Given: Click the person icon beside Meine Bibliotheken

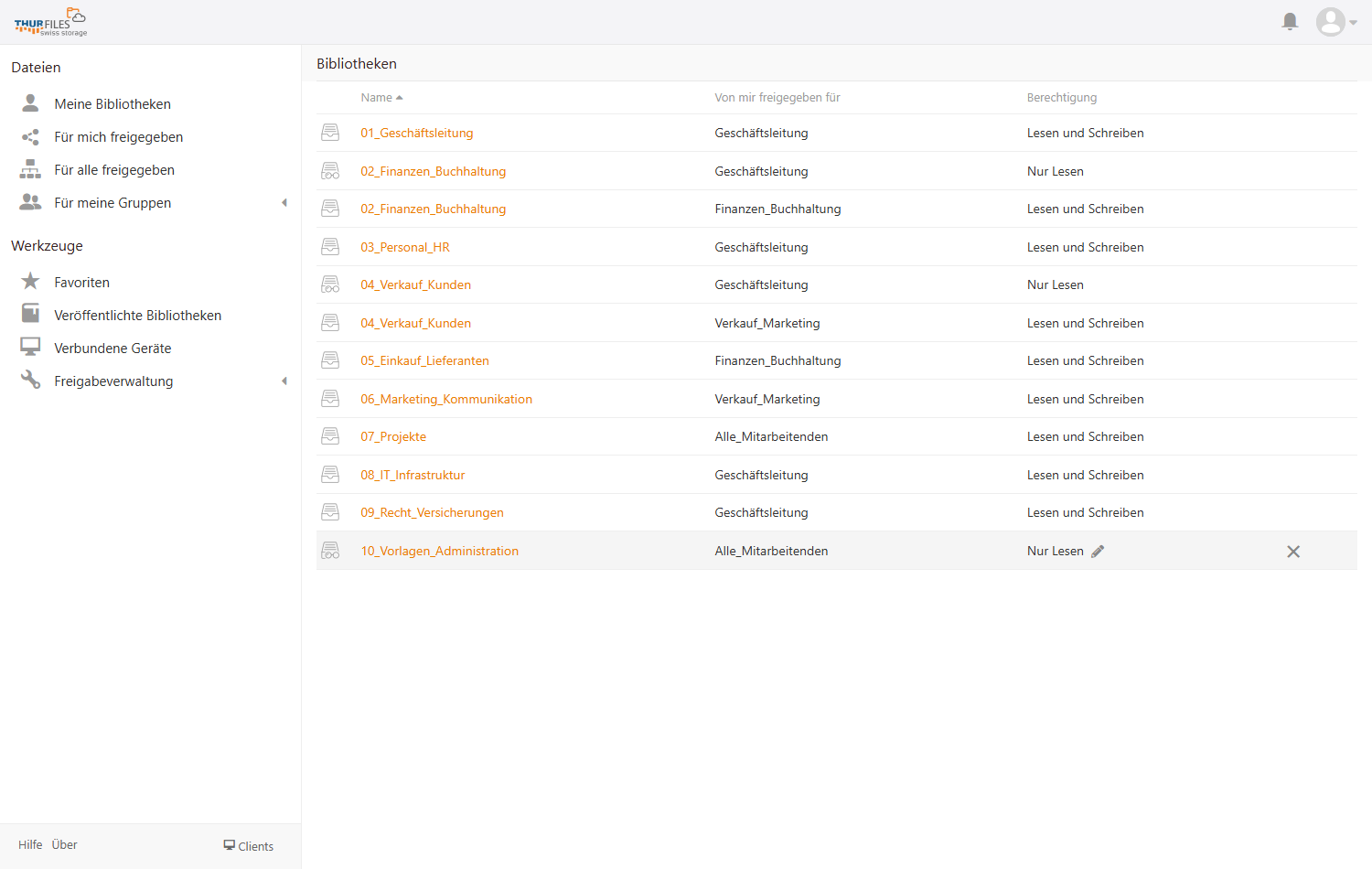Looking at the screenshot, I should [30, 102].
